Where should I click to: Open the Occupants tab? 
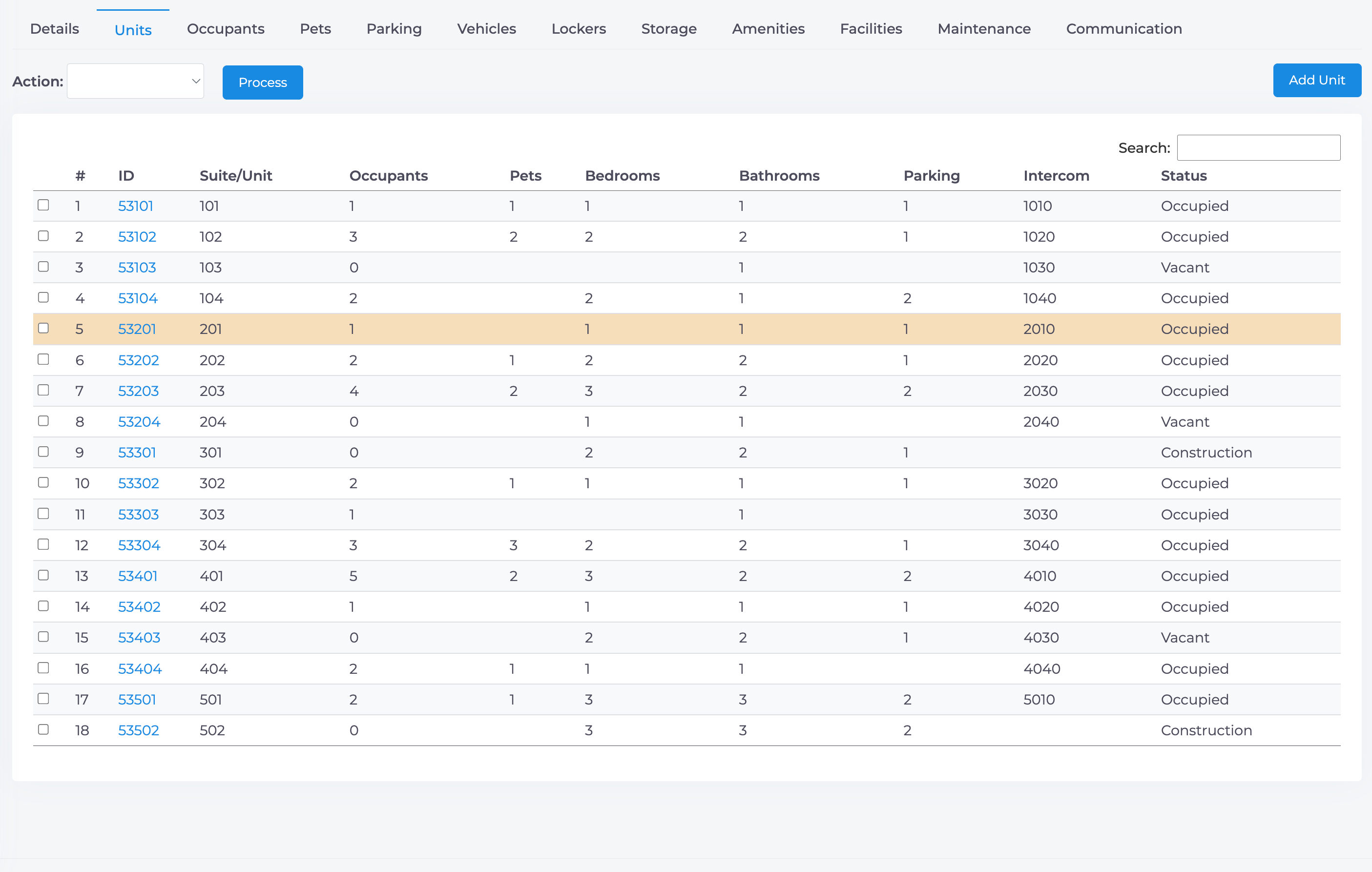226,28
